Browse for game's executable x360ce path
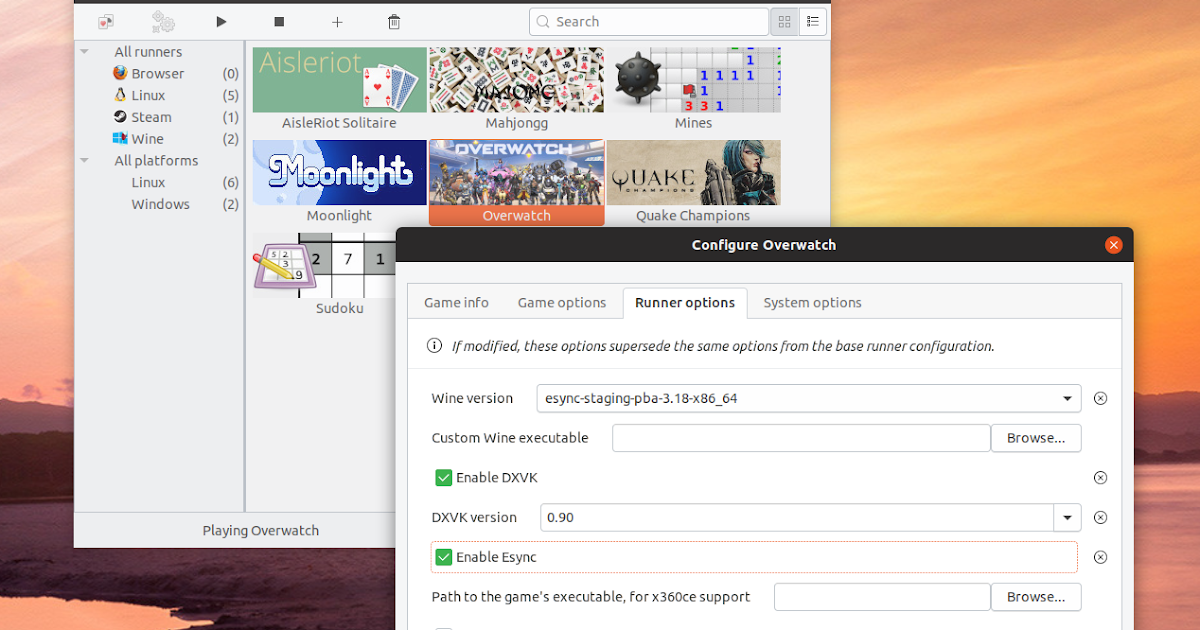This screenshot has height=630, width=1200. coord(1036,597)
